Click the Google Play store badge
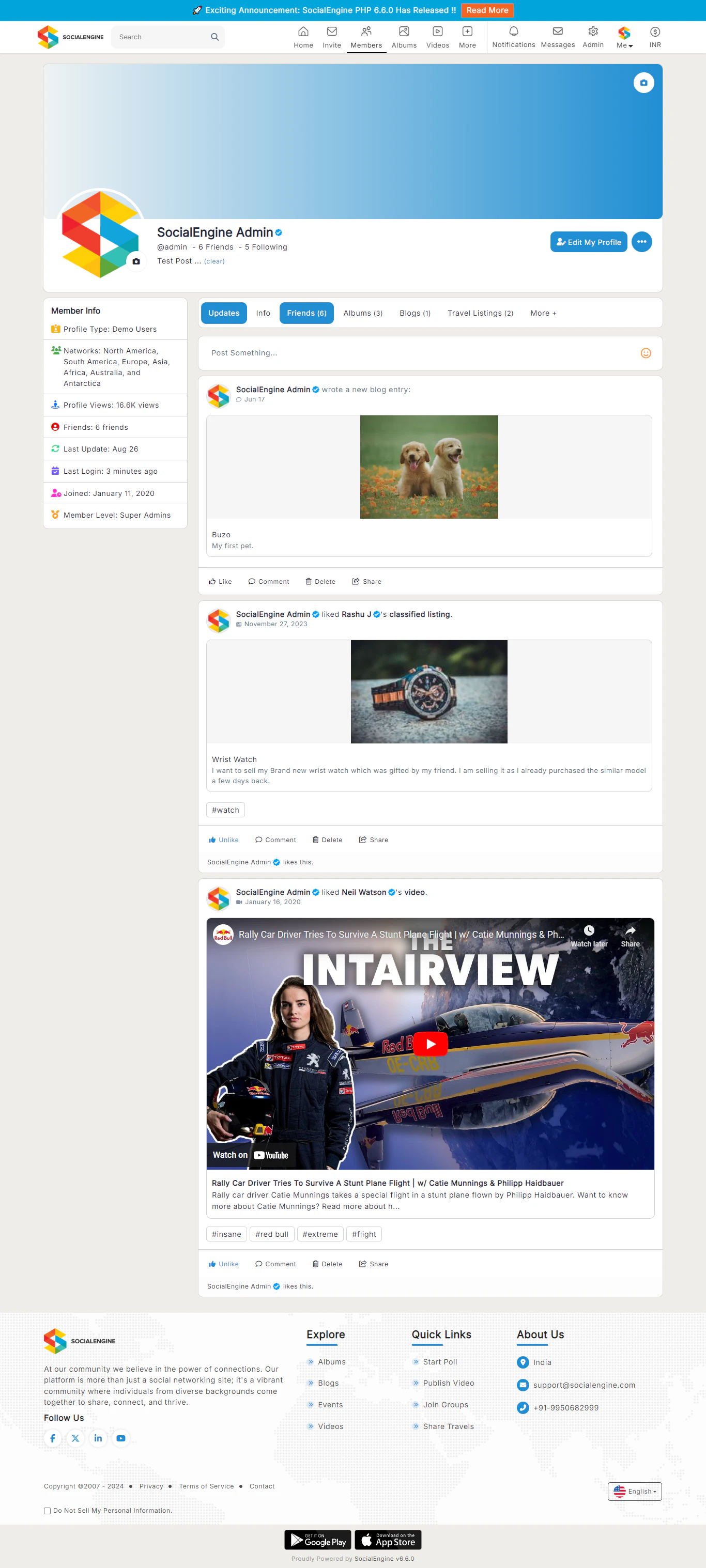 click(x=318, y=1540)
